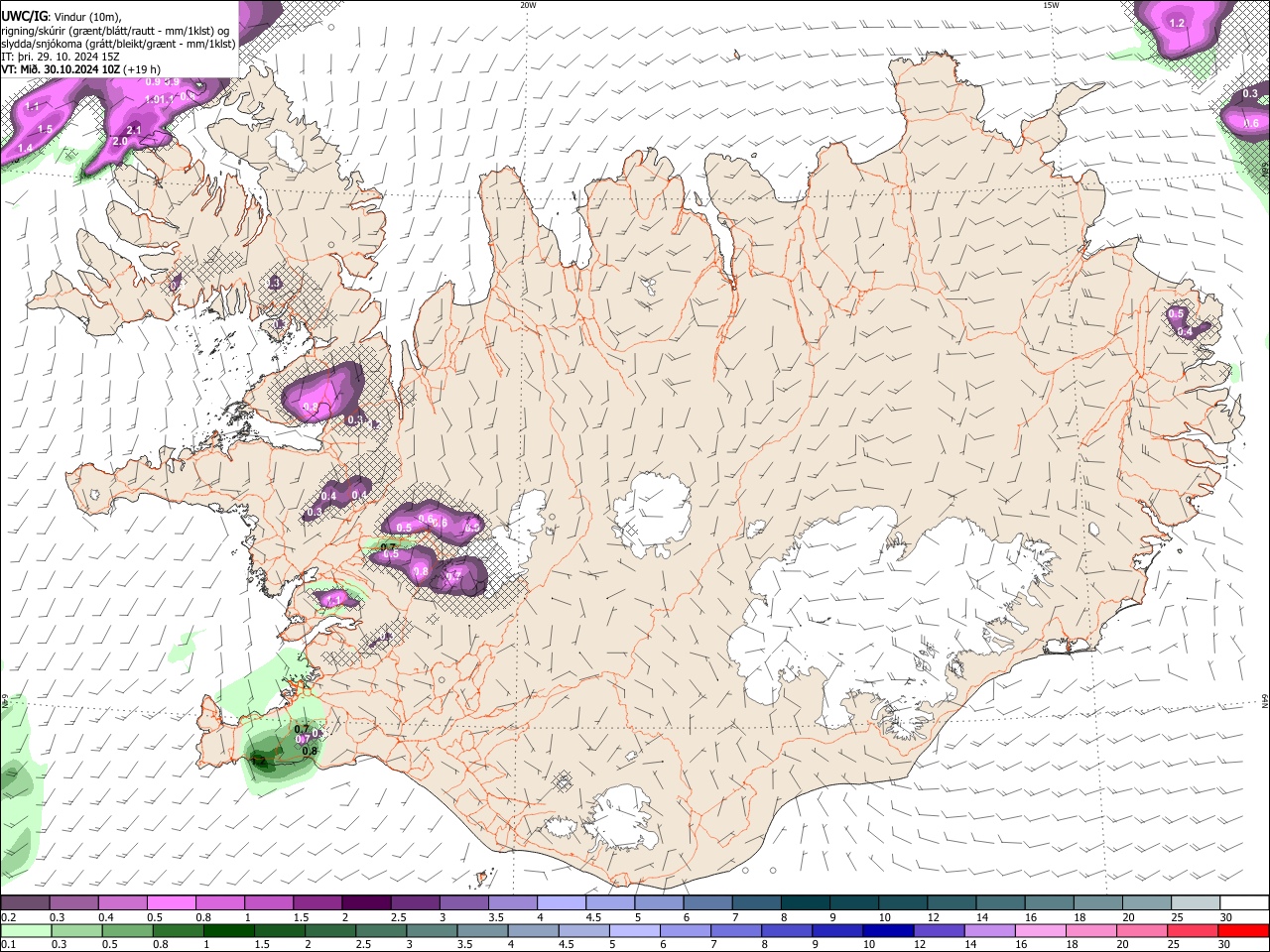
Task: Pick the palest green 0.1–0.3 rain swatch
Action: tap(25, 930)
